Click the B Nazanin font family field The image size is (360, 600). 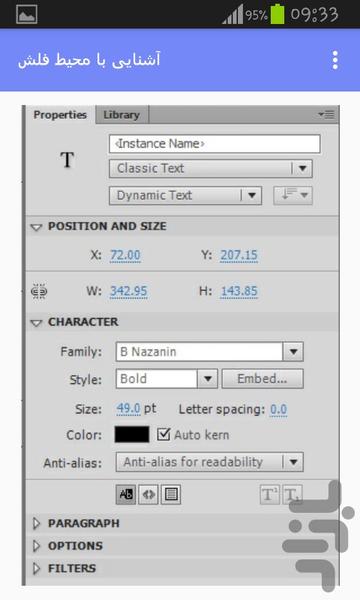[199, 352]
